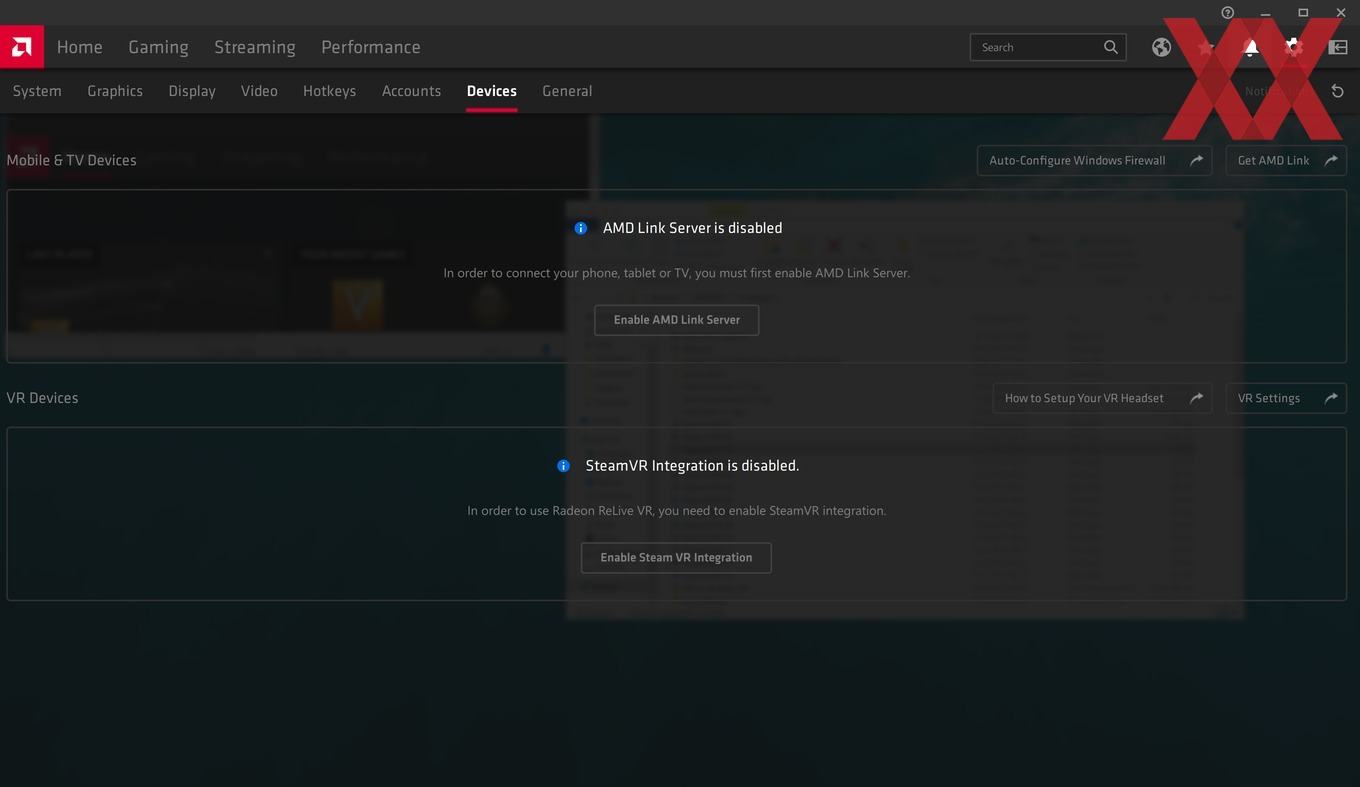Open the notifications bell icon
The width and height of the screenshot is (1360, 787).
(1250, 47)
